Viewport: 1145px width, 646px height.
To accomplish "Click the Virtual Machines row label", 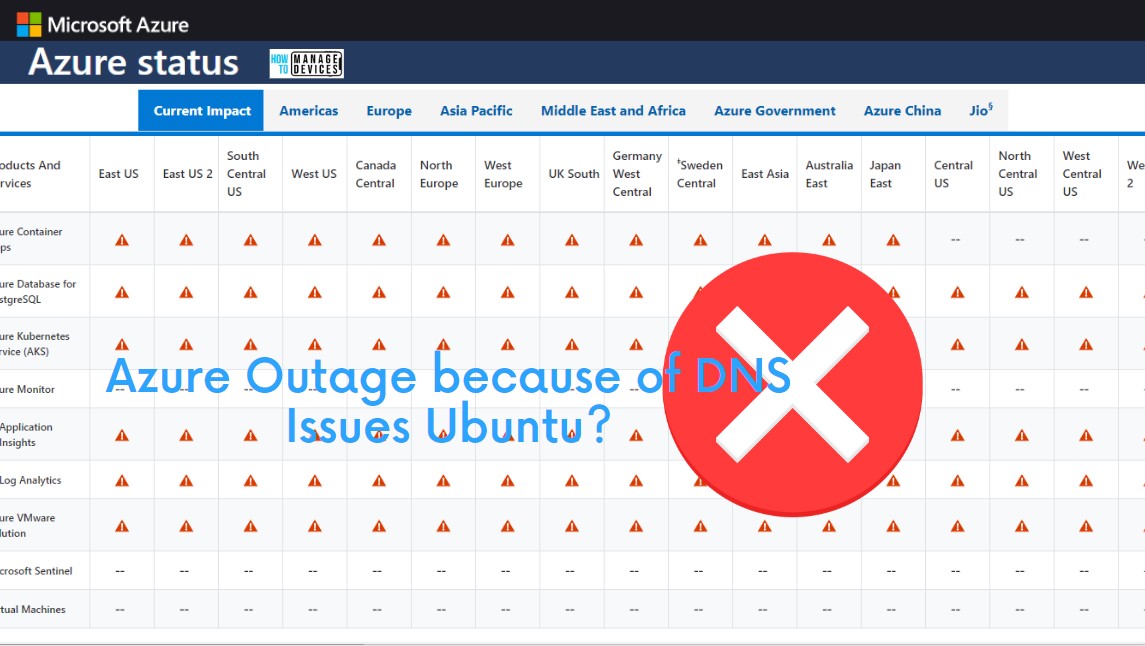I will 33,610.
